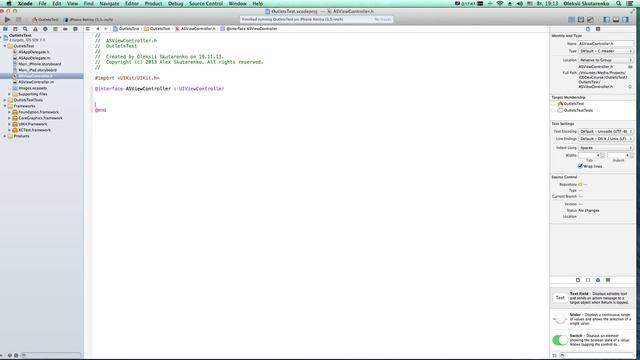Select Switch object in library
The width and height of the screenshot is (640, 360).
pyautogui.click(x=592, y=340)
